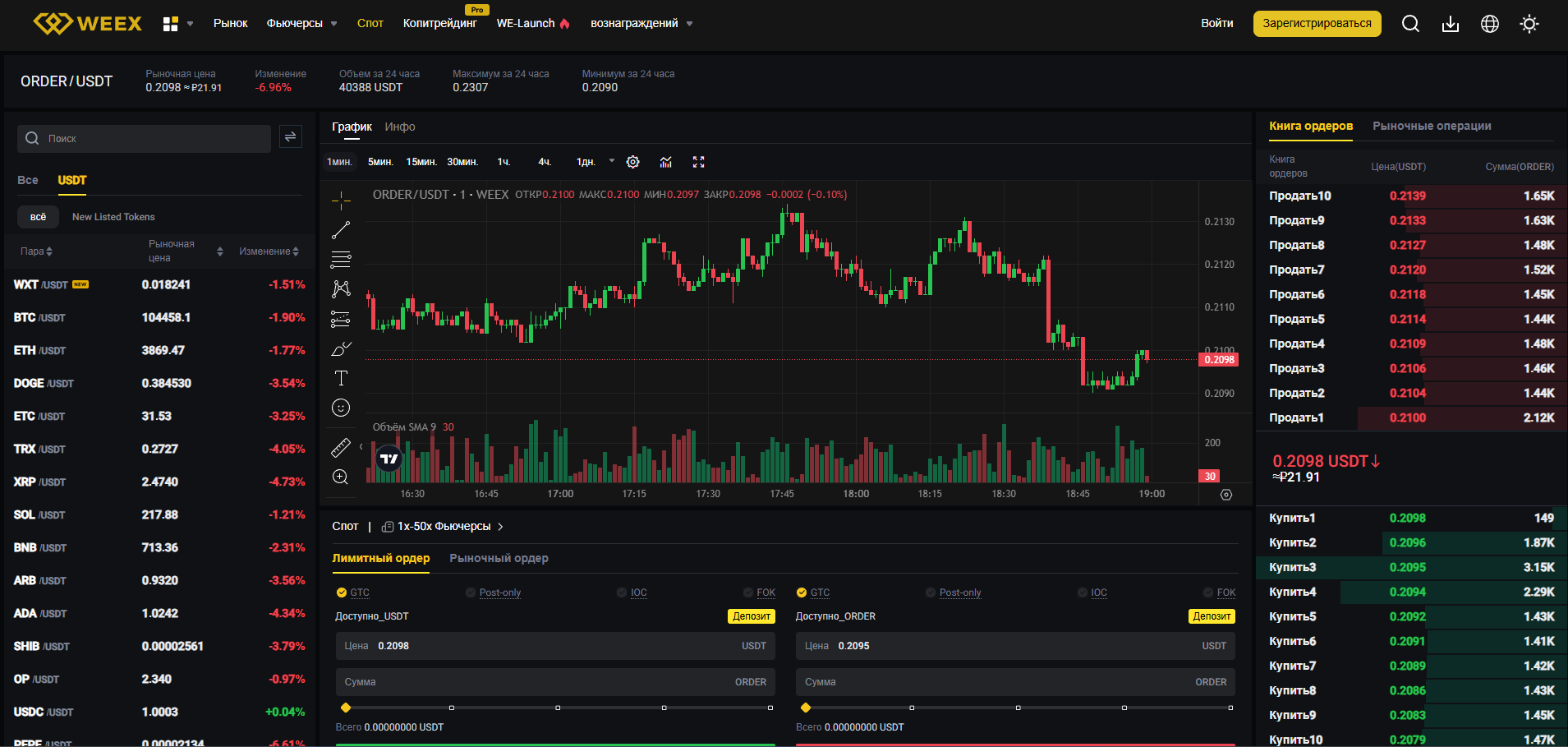Select the forecast measurement tool
Viewport: 1568px width, 747px height.
click(341, 319)
